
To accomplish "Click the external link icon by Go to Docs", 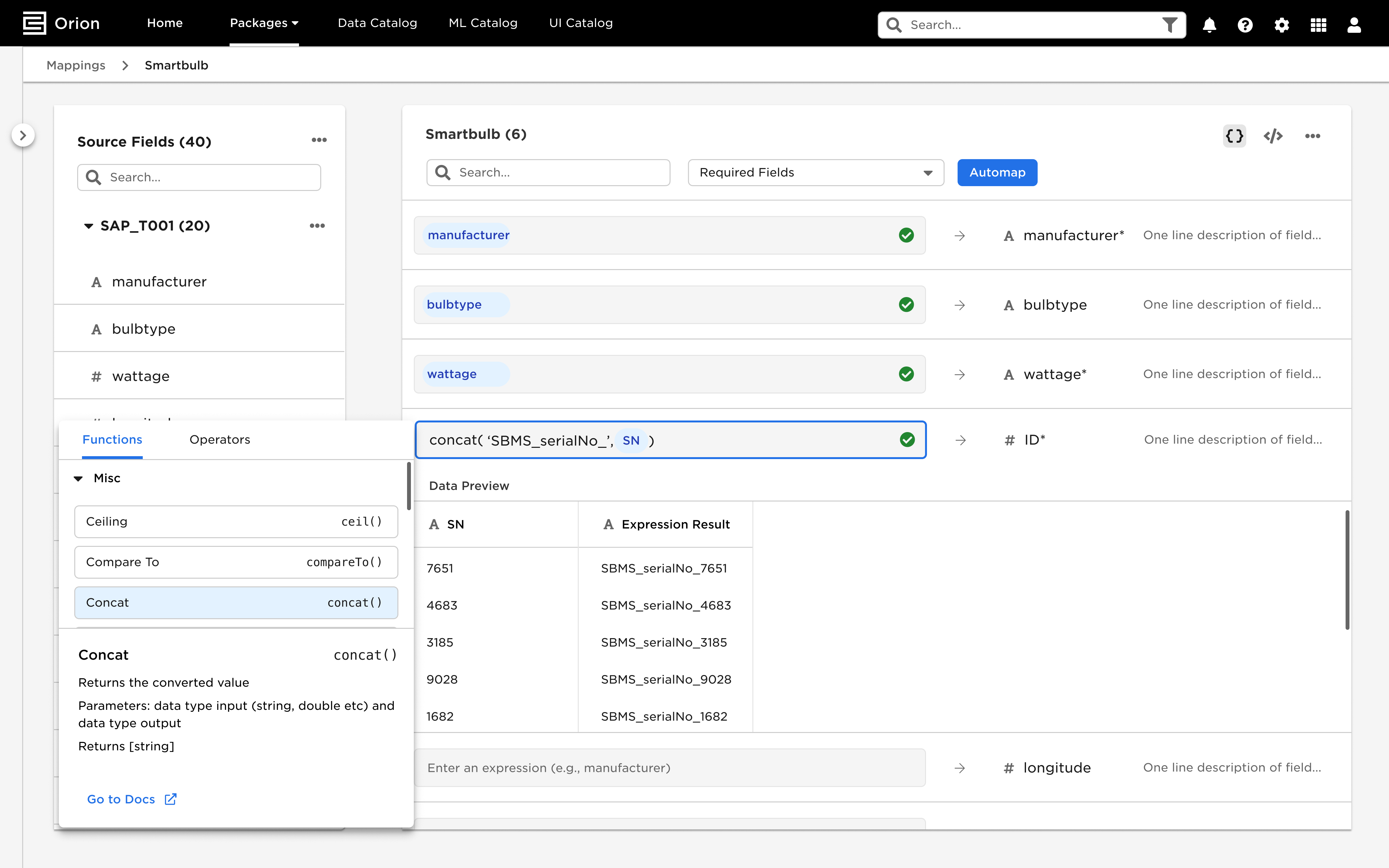I will [x=170, y=799].
